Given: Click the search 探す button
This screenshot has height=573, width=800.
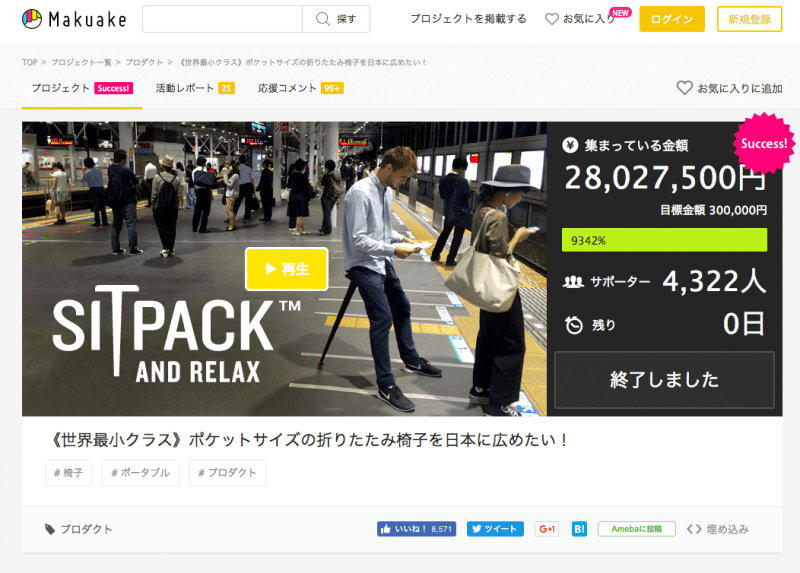Looking at the screenshot, I should [336, 19].
